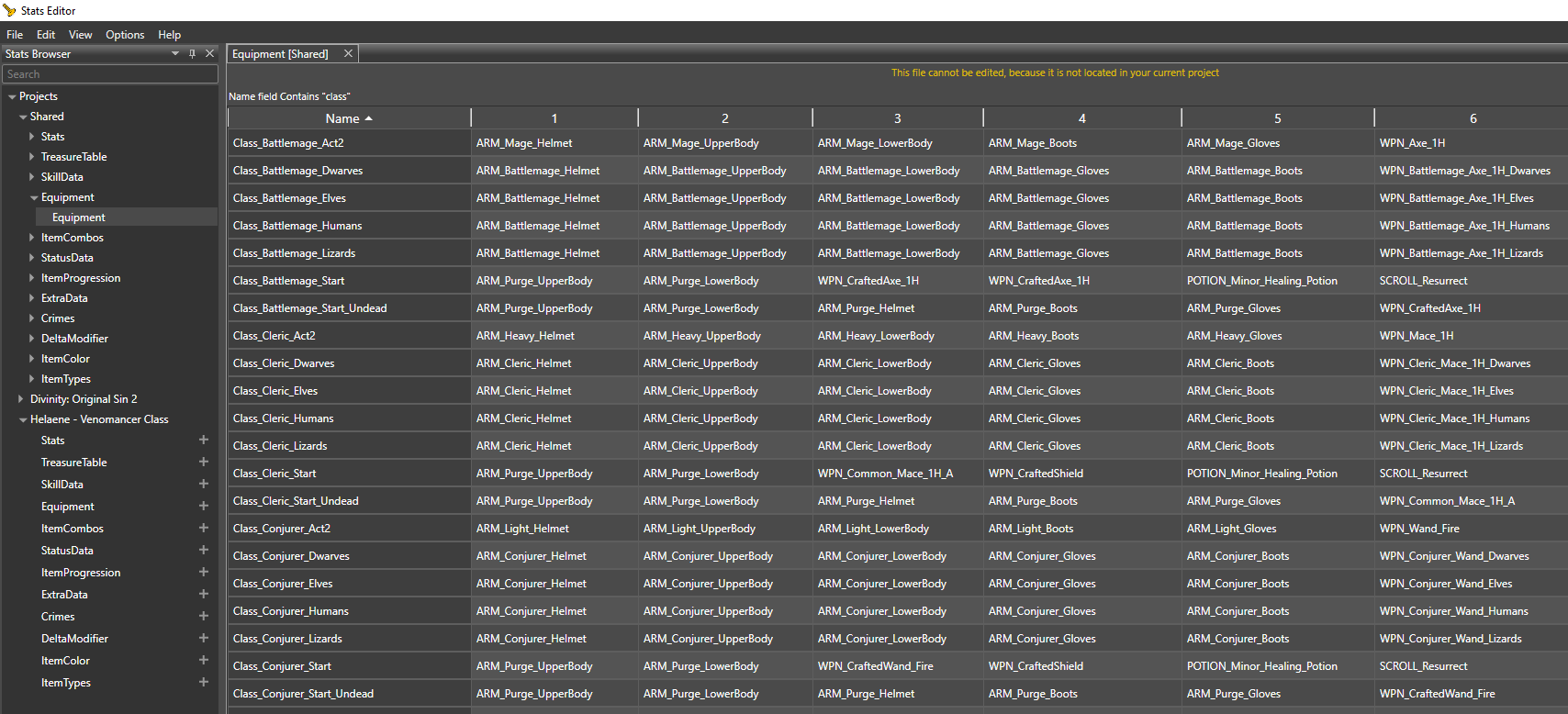Select Shared DeltaModifier tree label
Viewport: 1568px width, 714px height.
tap(74, 339)
